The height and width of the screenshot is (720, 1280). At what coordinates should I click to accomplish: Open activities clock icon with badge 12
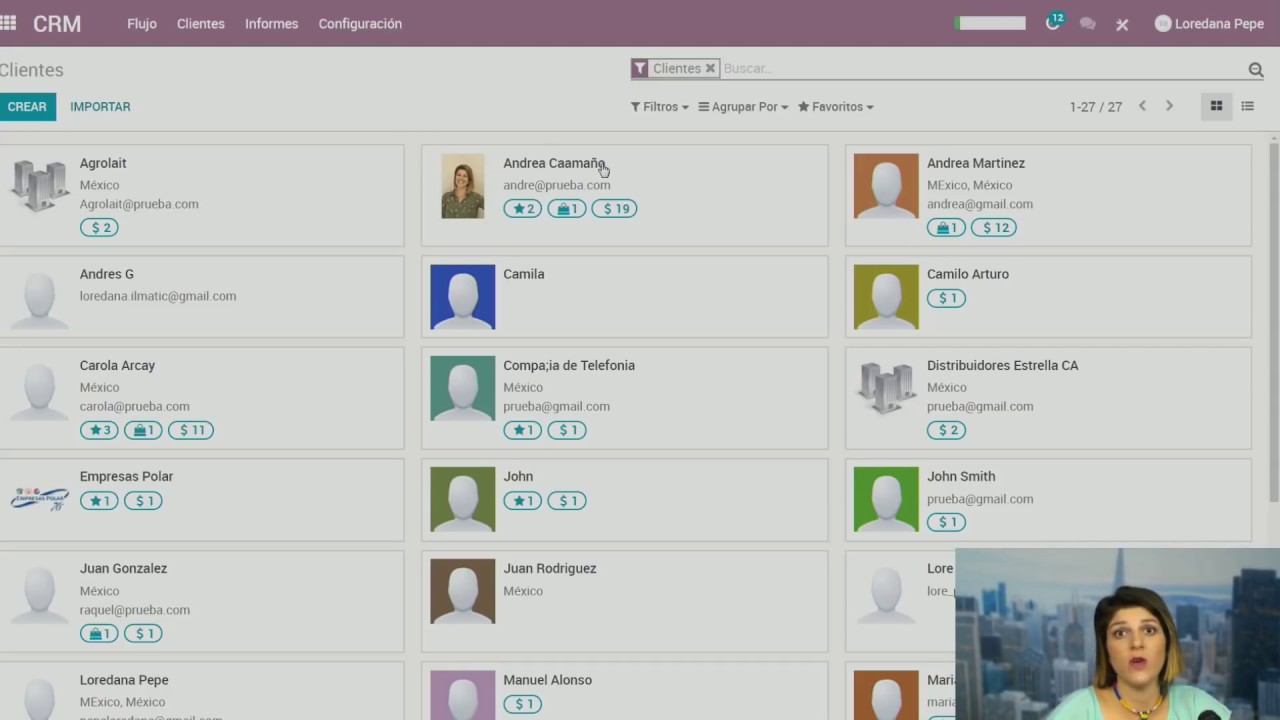click(x=1054, y=22)
